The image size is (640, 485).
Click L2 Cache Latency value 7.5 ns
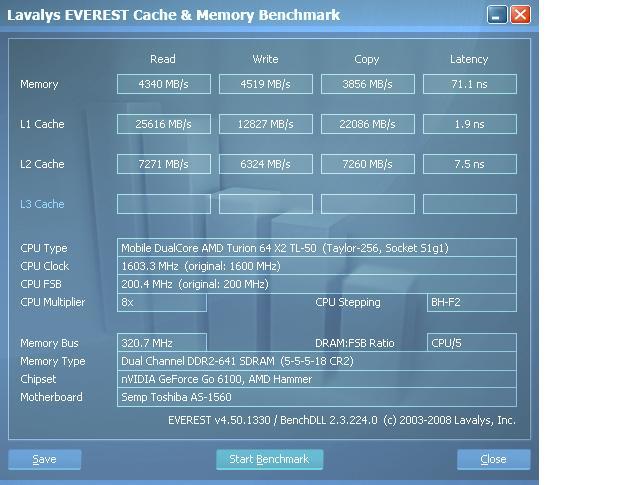[x=470, y=164]
